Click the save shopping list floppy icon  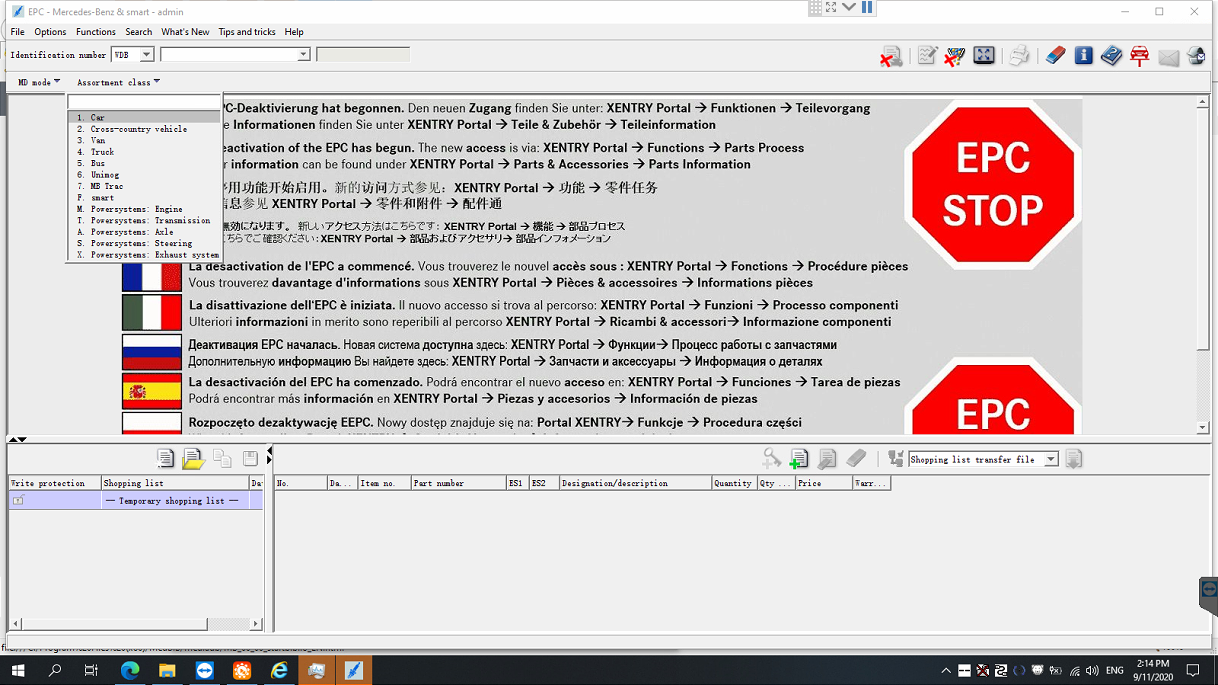(250, 458)
